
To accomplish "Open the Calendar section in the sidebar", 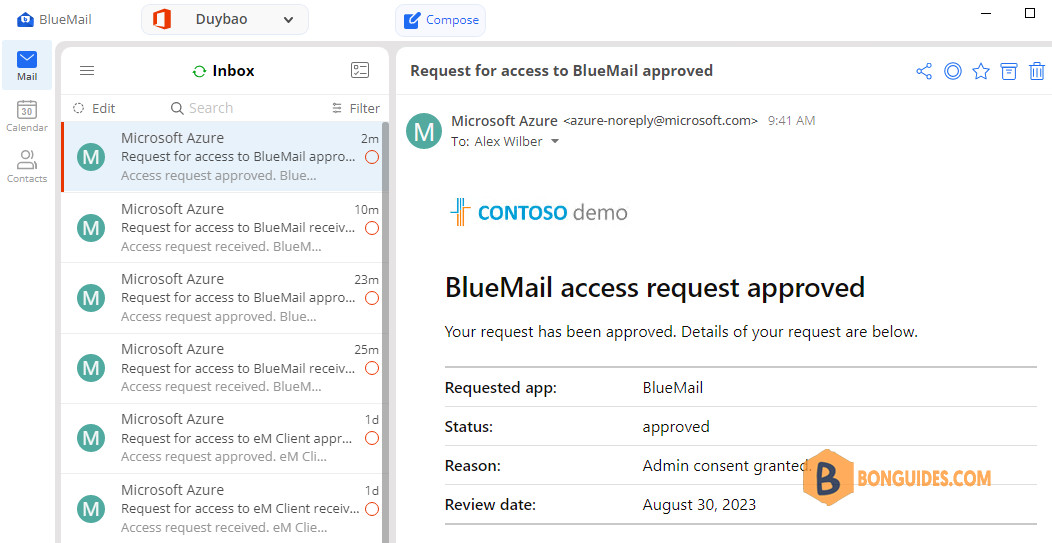I will tap(27, 116).
